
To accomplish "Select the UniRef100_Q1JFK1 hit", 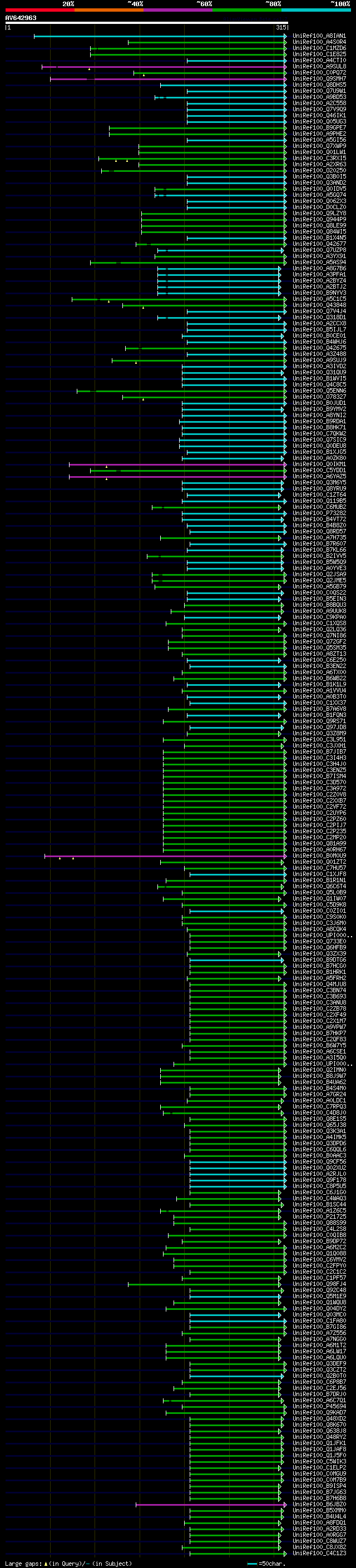I will [319, 1443].
